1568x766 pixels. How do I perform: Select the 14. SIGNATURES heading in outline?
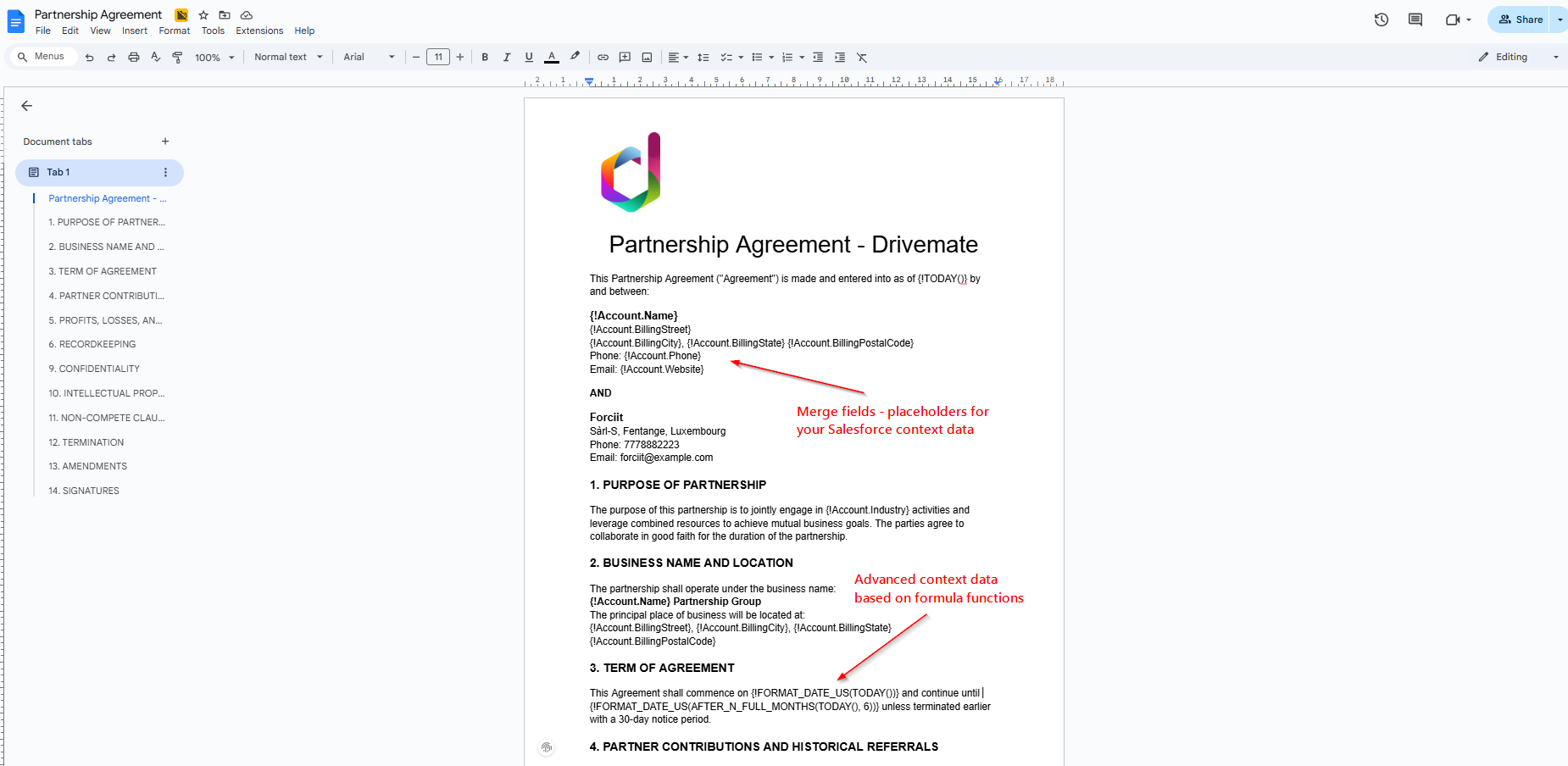pos(84,490)
